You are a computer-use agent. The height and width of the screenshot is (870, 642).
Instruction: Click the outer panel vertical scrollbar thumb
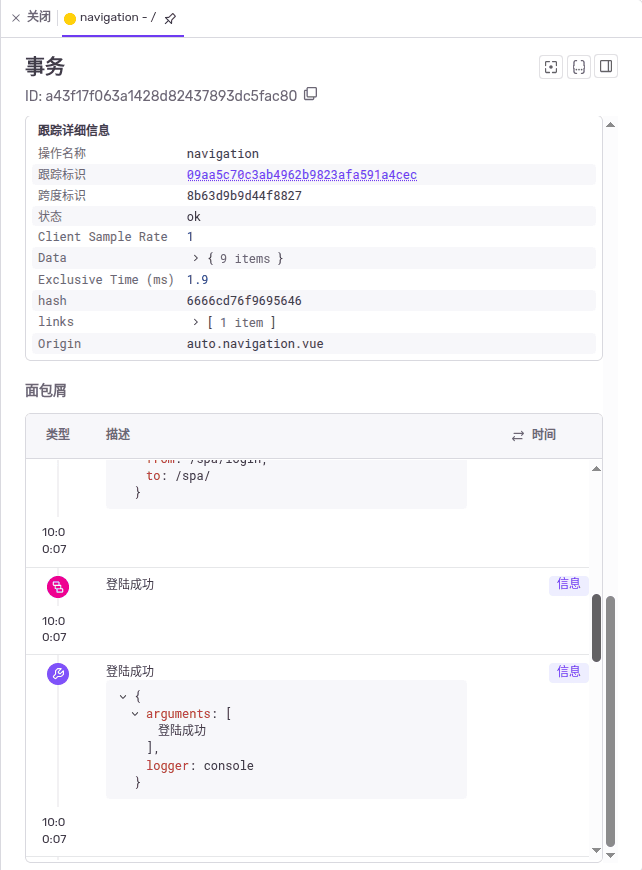(x=610, y=720)
